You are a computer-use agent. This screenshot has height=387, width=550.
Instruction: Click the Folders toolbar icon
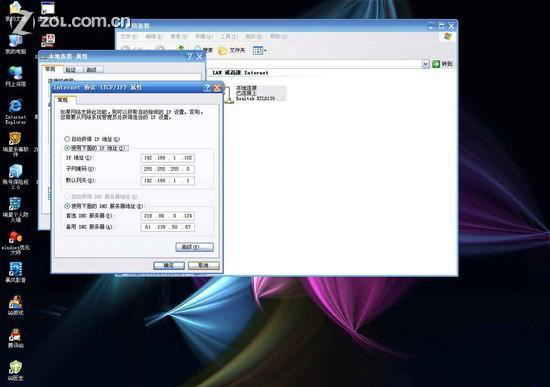pyautogui.click(x=232, y=51)
